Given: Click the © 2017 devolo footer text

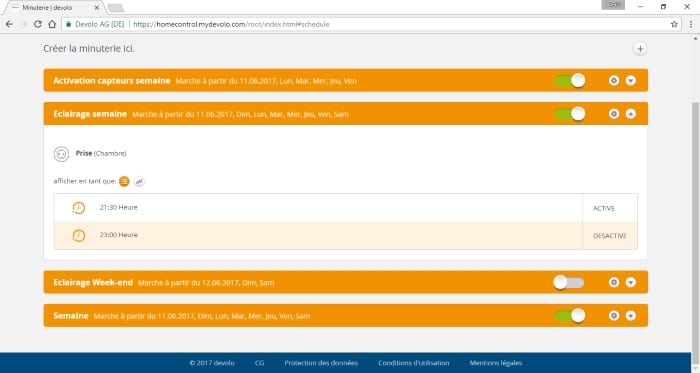Looking at the screenshot, I should 212,363.
